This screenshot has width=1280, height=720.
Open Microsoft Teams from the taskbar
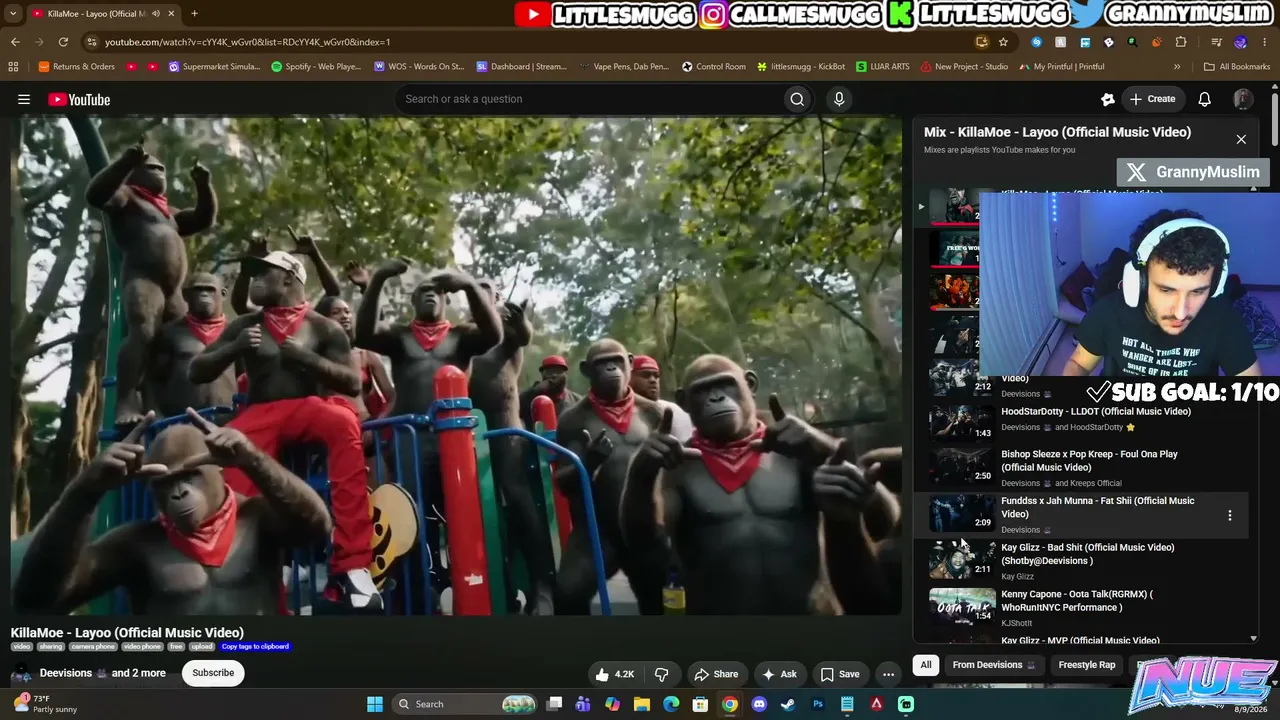pyautogui.click(x=583, y=704)
